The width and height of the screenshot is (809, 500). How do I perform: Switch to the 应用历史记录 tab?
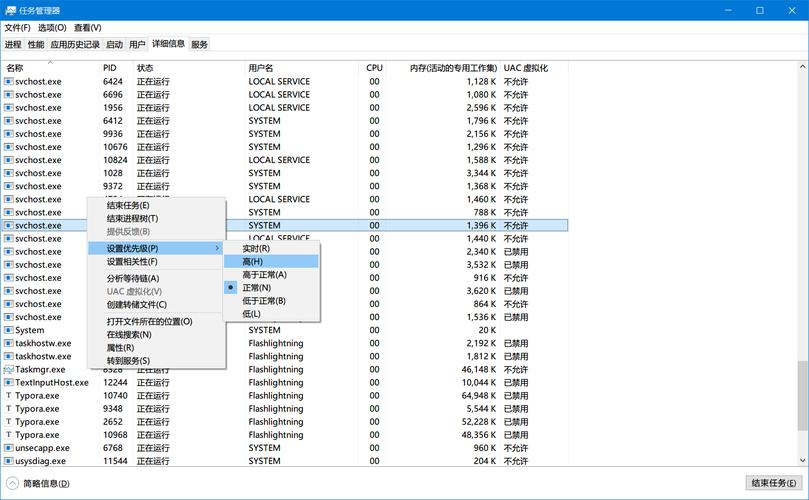coord(75,44)
